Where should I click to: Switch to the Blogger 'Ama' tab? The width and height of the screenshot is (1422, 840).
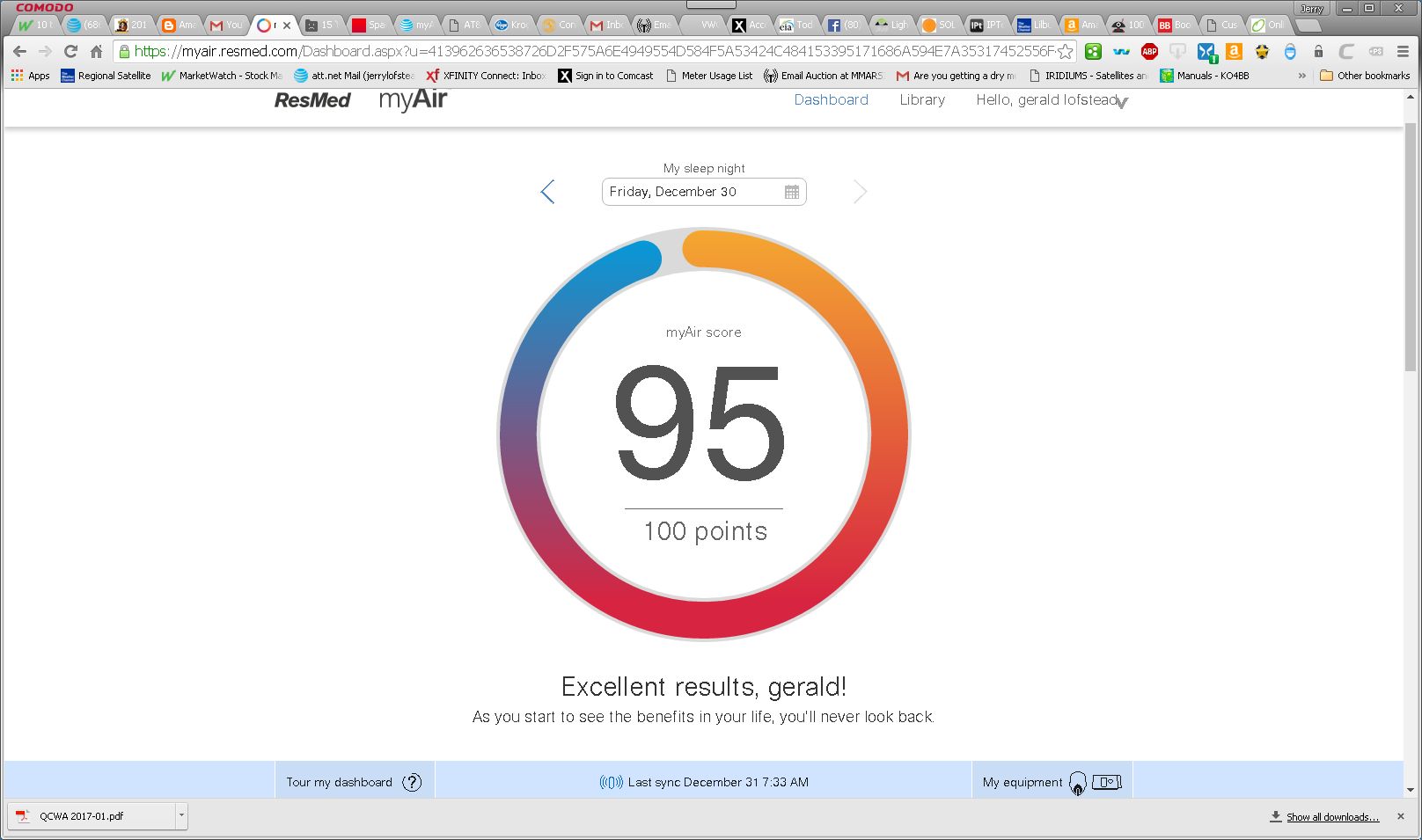[x=179, y=25]
